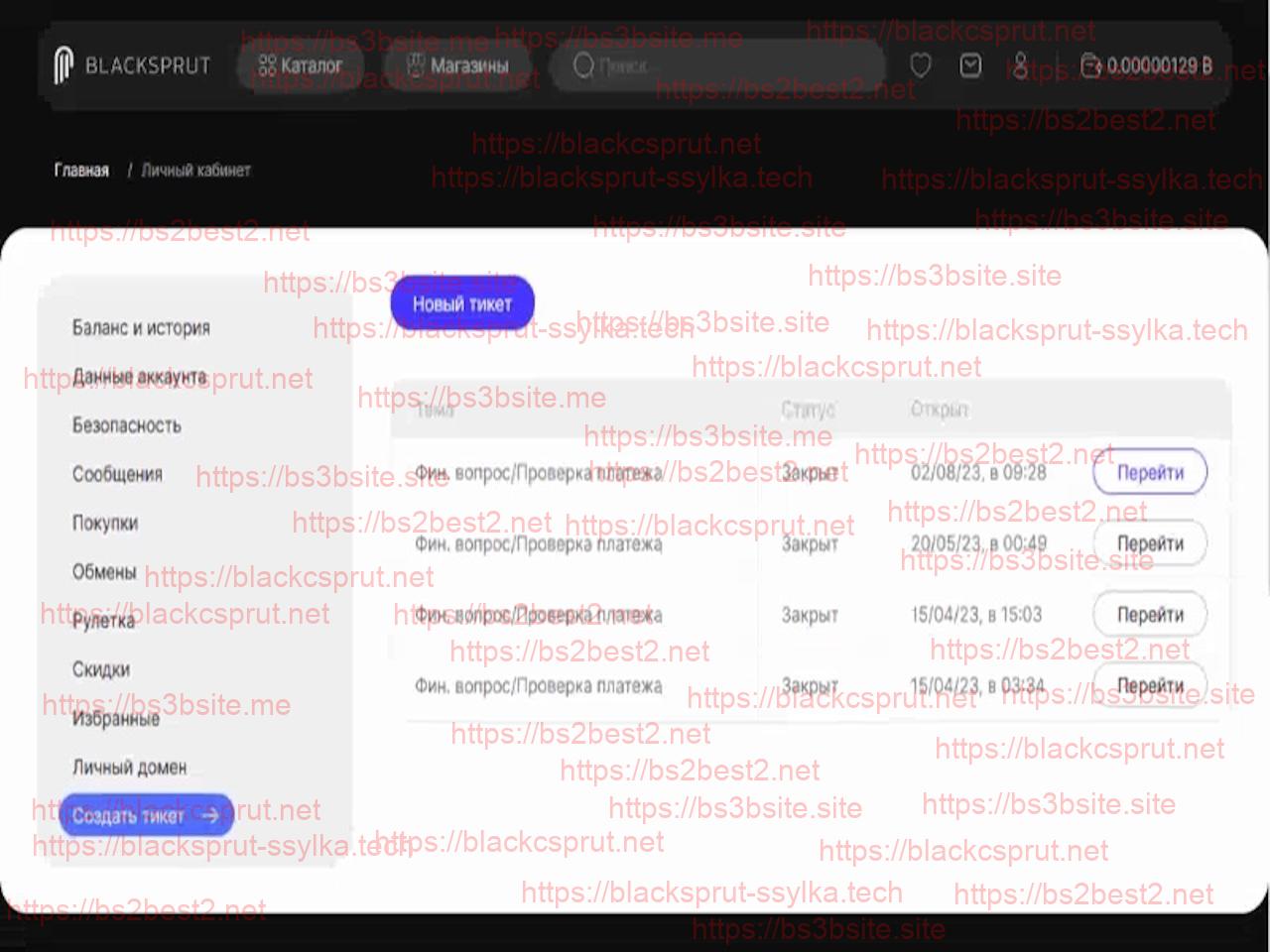Open Личный домен in sidebar
Screen dimensions: 1270x952
[x=129, y=767]
